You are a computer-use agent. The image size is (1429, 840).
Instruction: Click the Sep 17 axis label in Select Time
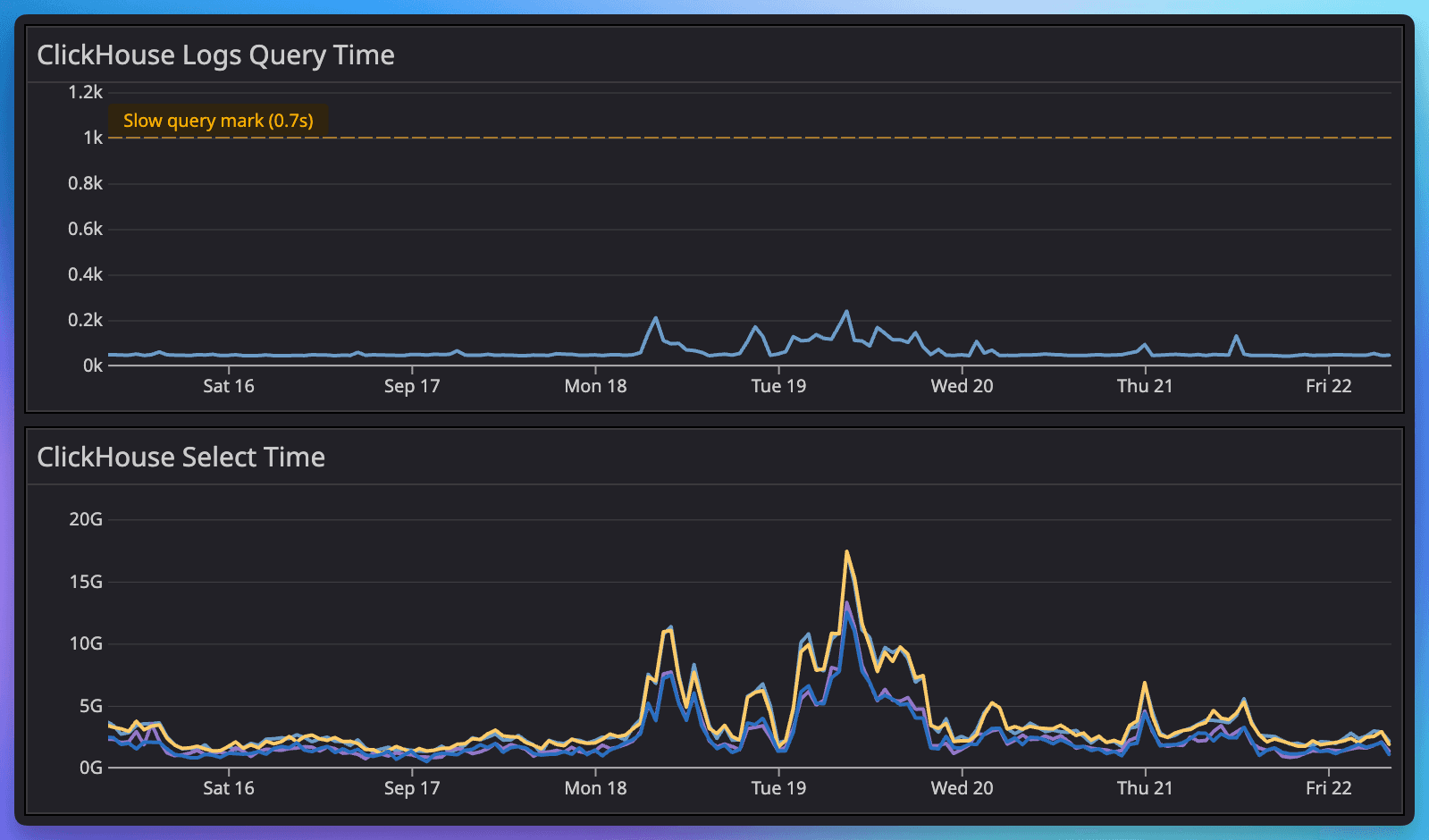pyautogui.click(x=412, y=788)
